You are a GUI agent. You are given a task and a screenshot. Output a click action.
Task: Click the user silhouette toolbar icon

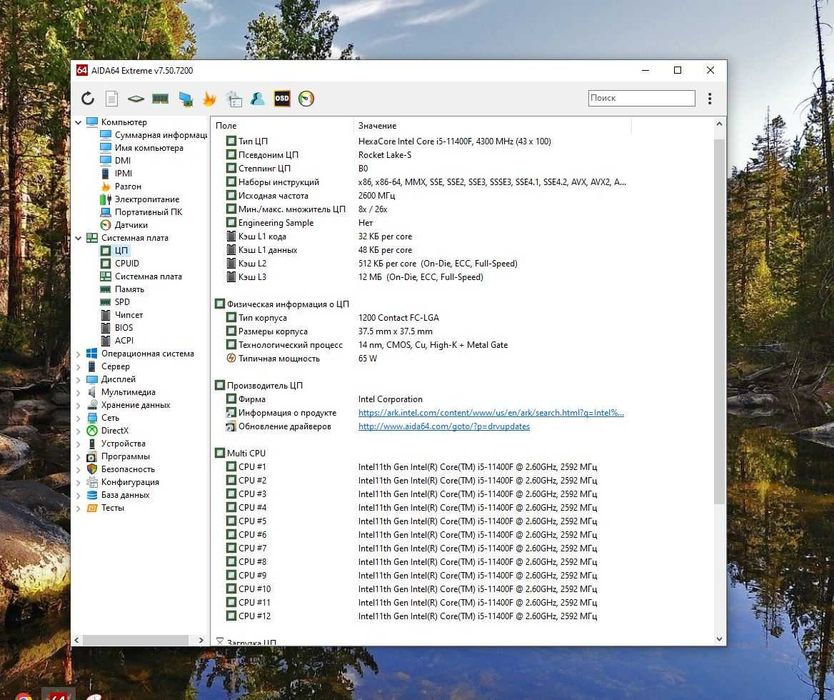258,99
